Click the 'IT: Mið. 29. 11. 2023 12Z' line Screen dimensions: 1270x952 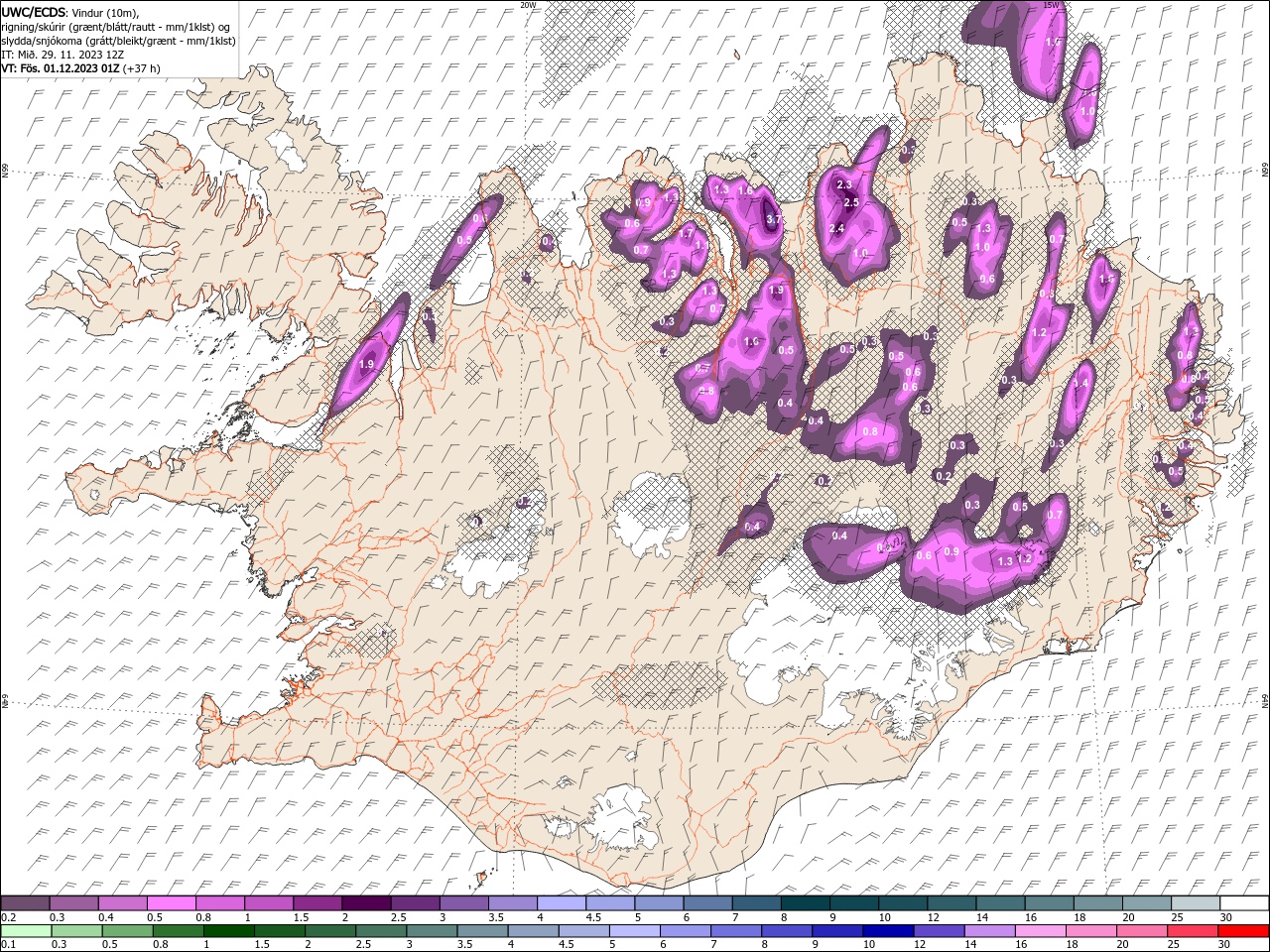pyautogui.click(x=63, y=55)
